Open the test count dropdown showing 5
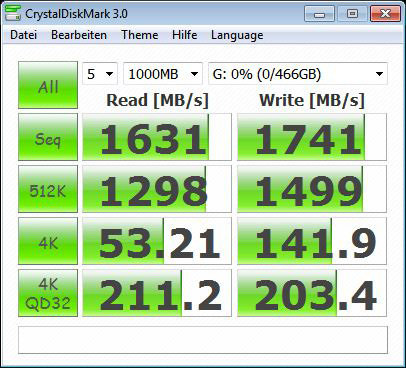The height and width of the screenshot is (368, 406). point(100,74)
